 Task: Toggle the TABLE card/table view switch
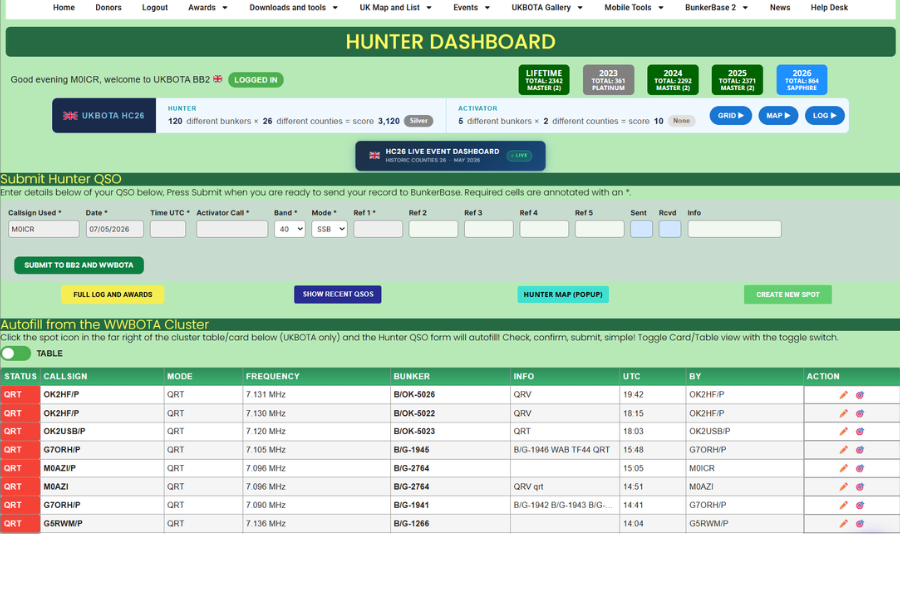coord(15,353)
